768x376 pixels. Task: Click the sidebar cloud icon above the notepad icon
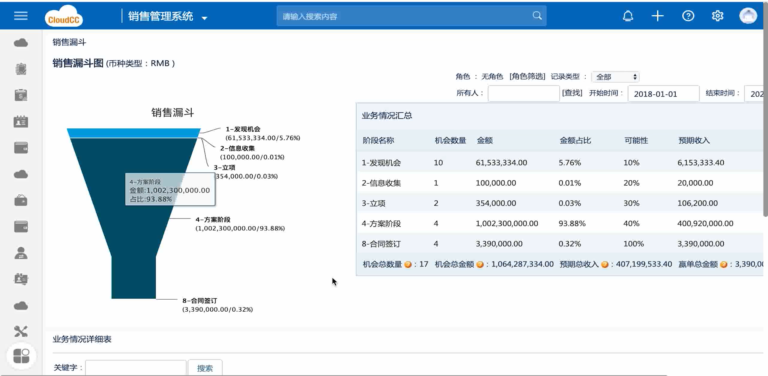coord(21,43)
